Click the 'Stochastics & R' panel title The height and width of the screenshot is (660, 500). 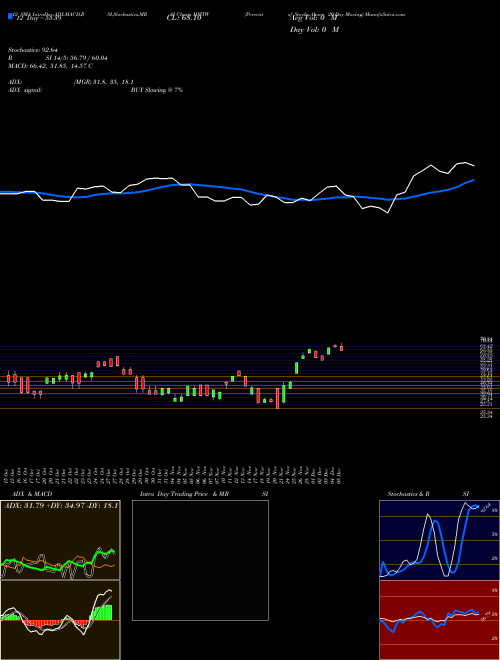click(x=409, y=494)
